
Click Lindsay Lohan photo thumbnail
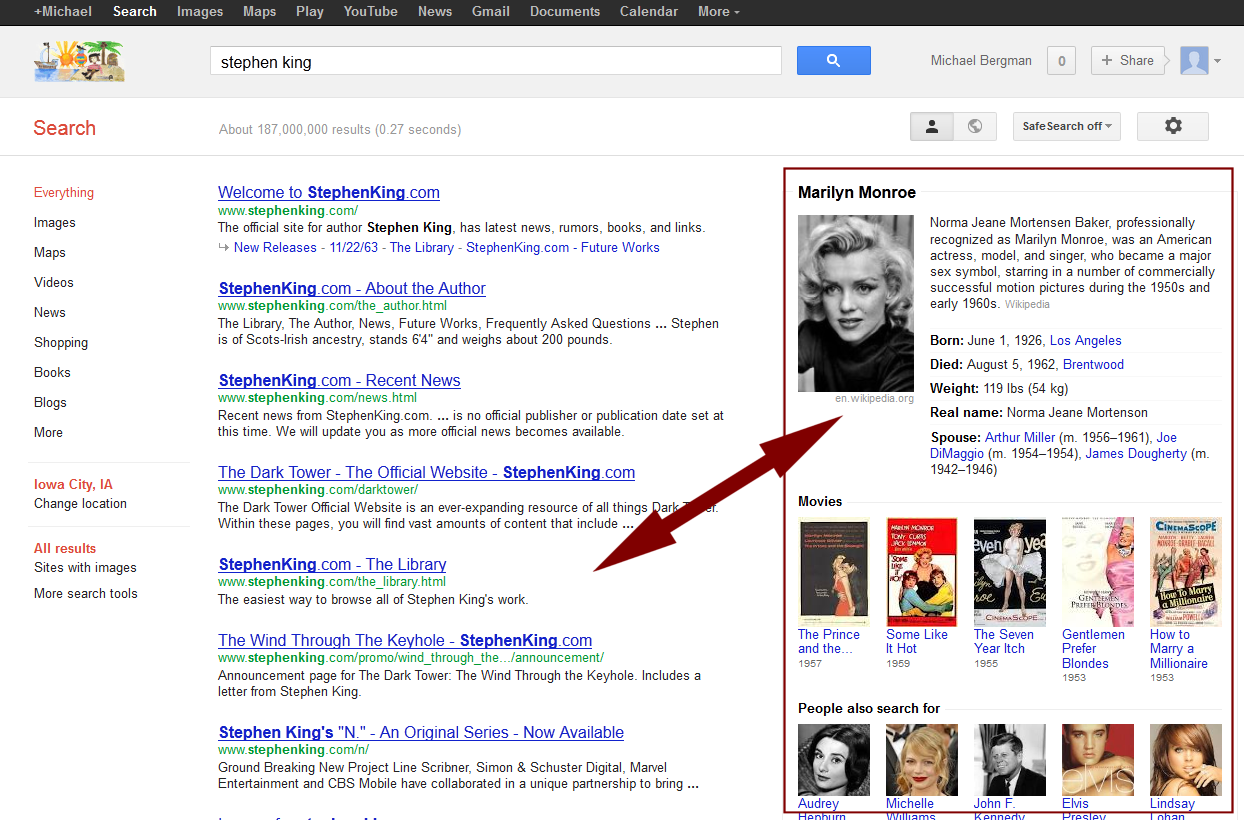(x=1186, y=760)
